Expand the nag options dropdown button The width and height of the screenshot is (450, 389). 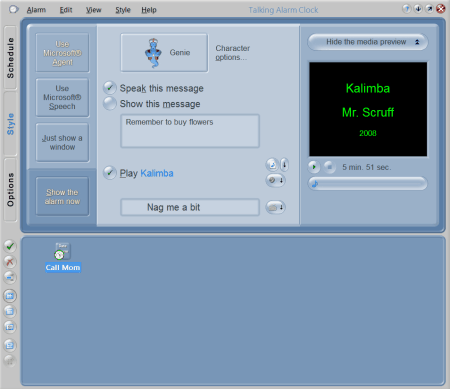coord(276,207)
